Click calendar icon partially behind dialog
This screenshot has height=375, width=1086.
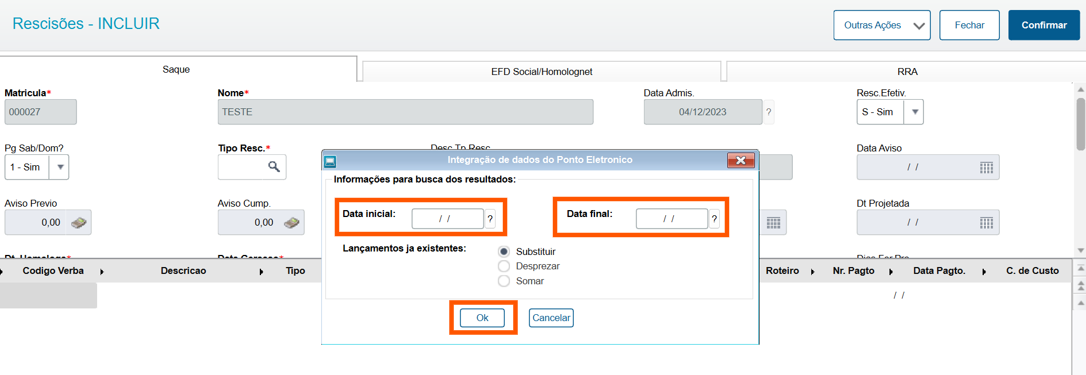774,223
